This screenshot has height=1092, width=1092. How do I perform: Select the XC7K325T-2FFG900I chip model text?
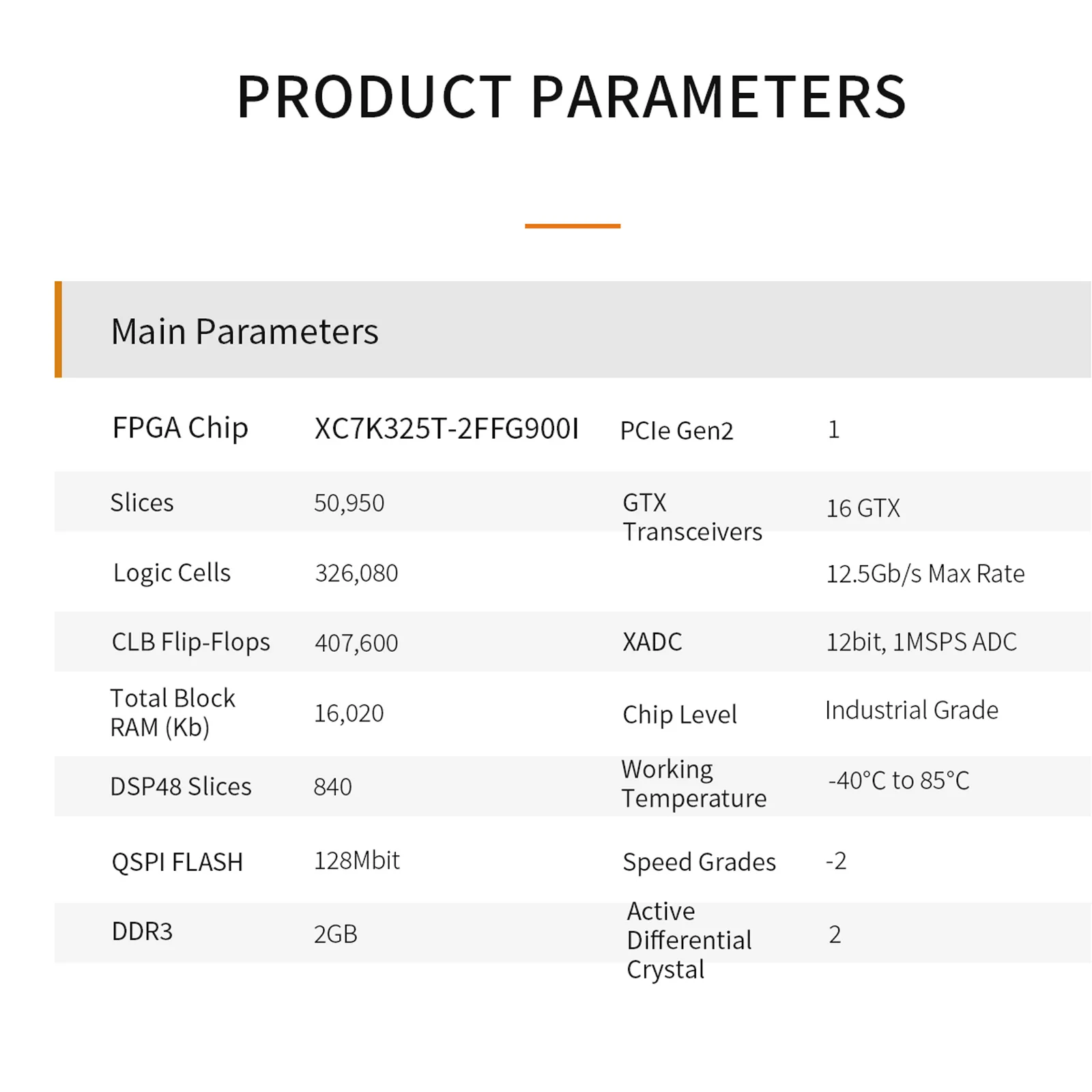pyautogui.click(x=446, y=429)
